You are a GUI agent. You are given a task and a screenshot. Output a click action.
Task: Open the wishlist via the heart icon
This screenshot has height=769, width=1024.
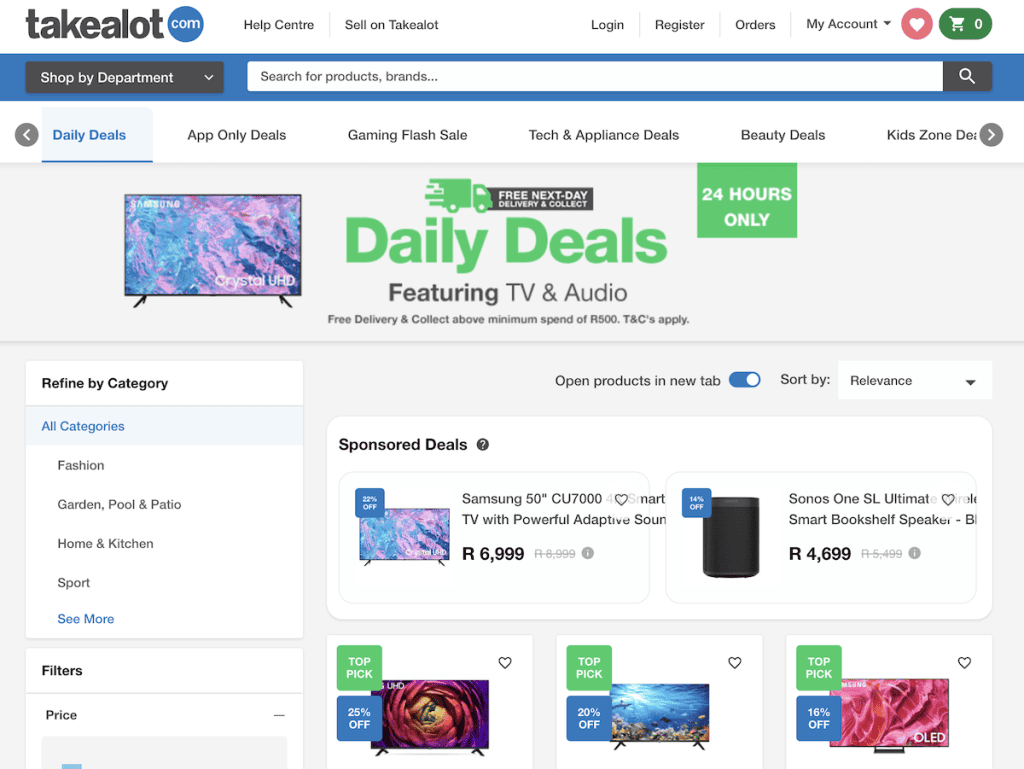click(916, 24)
